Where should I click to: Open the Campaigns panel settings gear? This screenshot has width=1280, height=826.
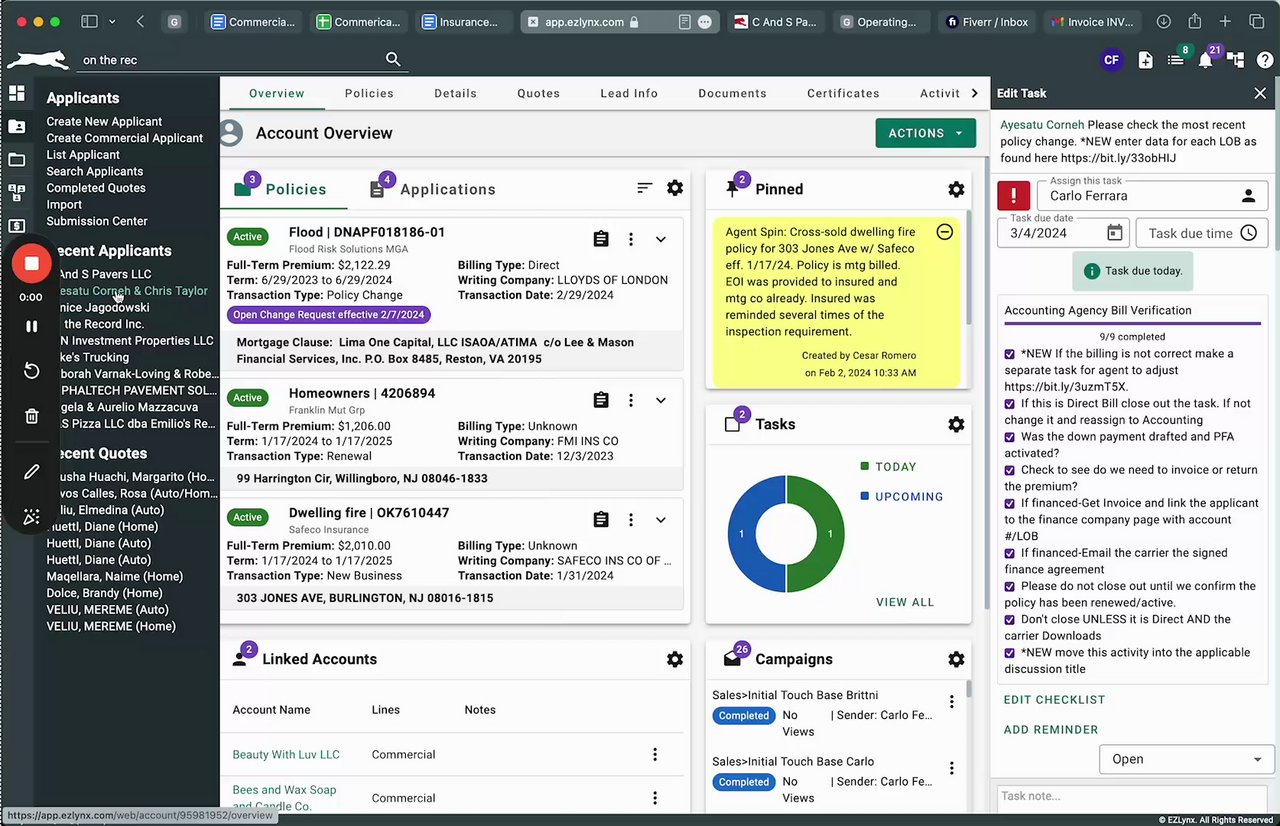pos(956,659)
